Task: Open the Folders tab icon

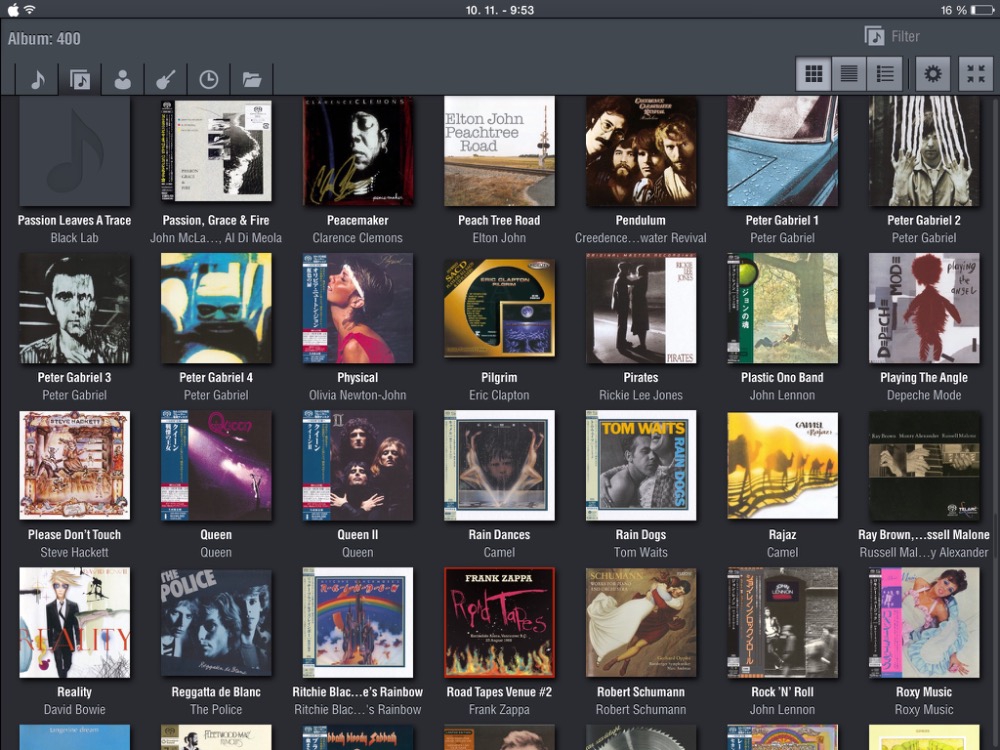Action: coord(252,79)
